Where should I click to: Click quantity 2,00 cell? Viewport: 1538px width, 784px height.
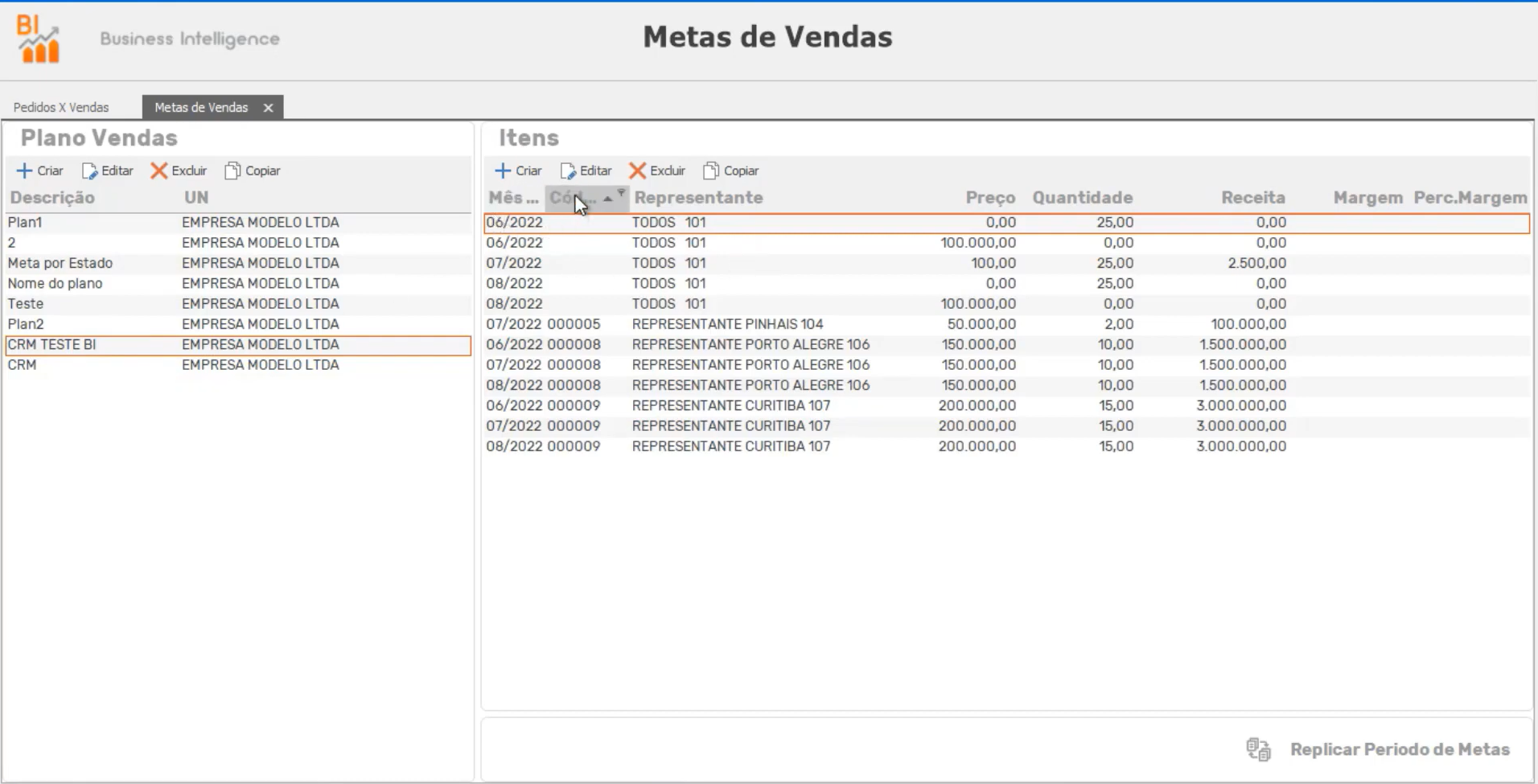1119,324
